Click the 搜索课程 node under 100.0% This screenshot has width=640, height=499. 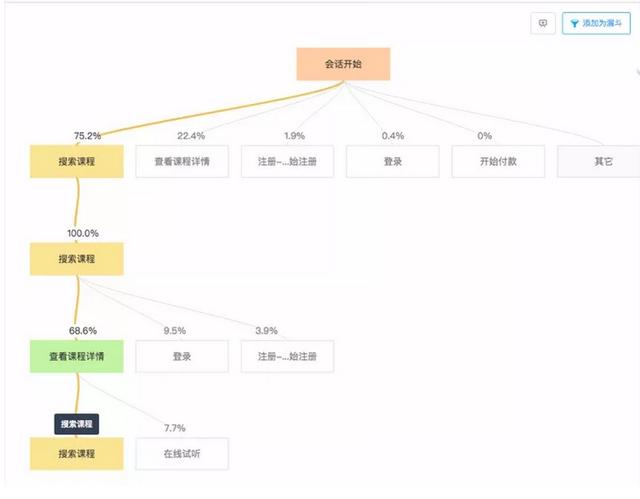click(77, 258)
